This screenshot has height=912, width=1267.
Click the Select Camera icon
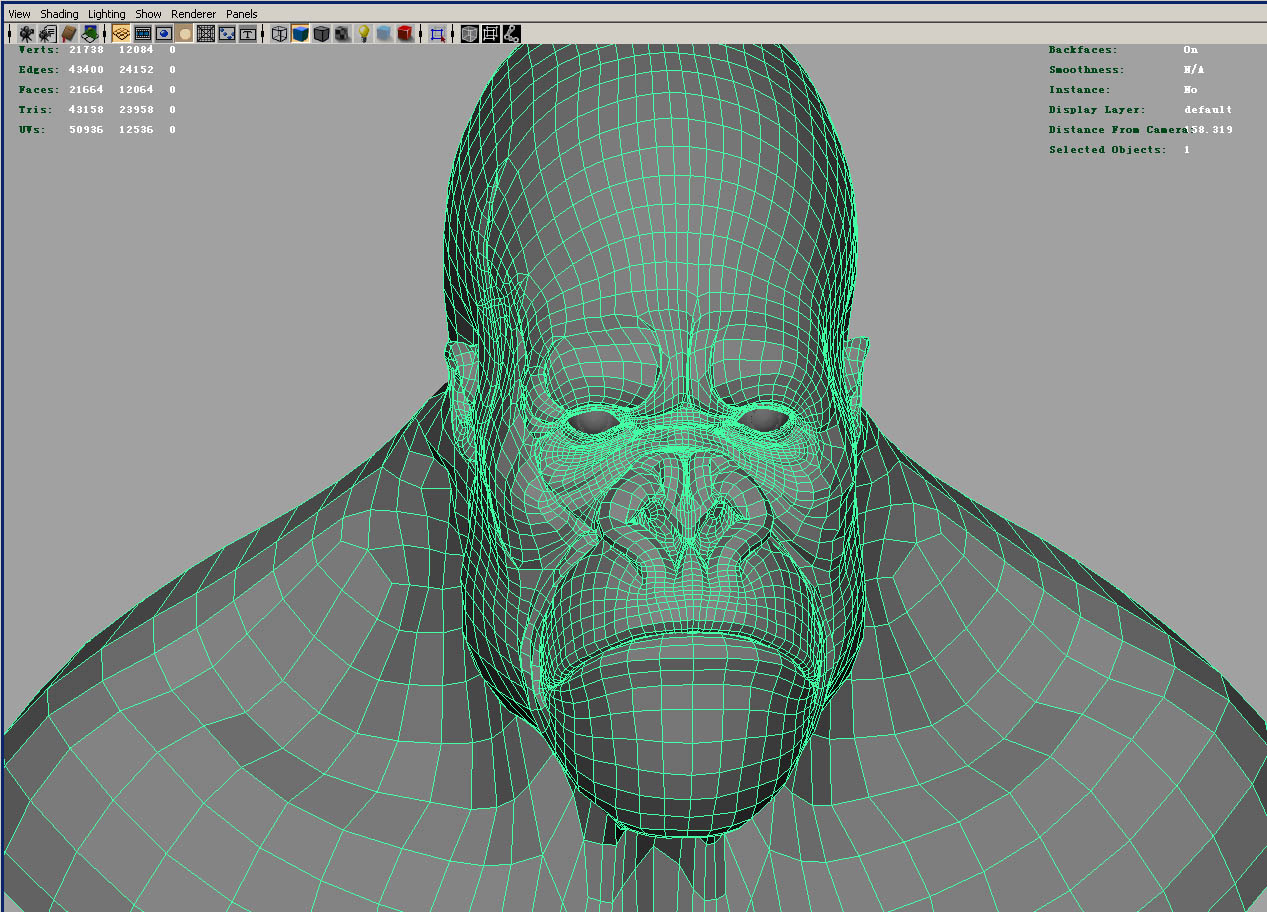click(x=27, y=34)
